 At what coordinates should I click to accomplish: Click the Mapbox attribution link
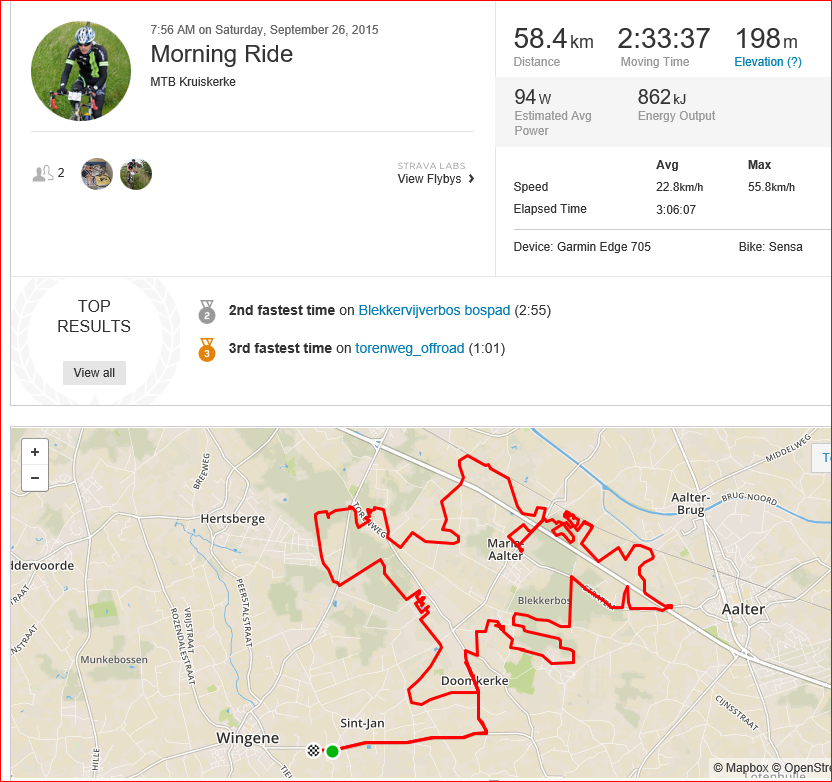(x=741, y=768)
